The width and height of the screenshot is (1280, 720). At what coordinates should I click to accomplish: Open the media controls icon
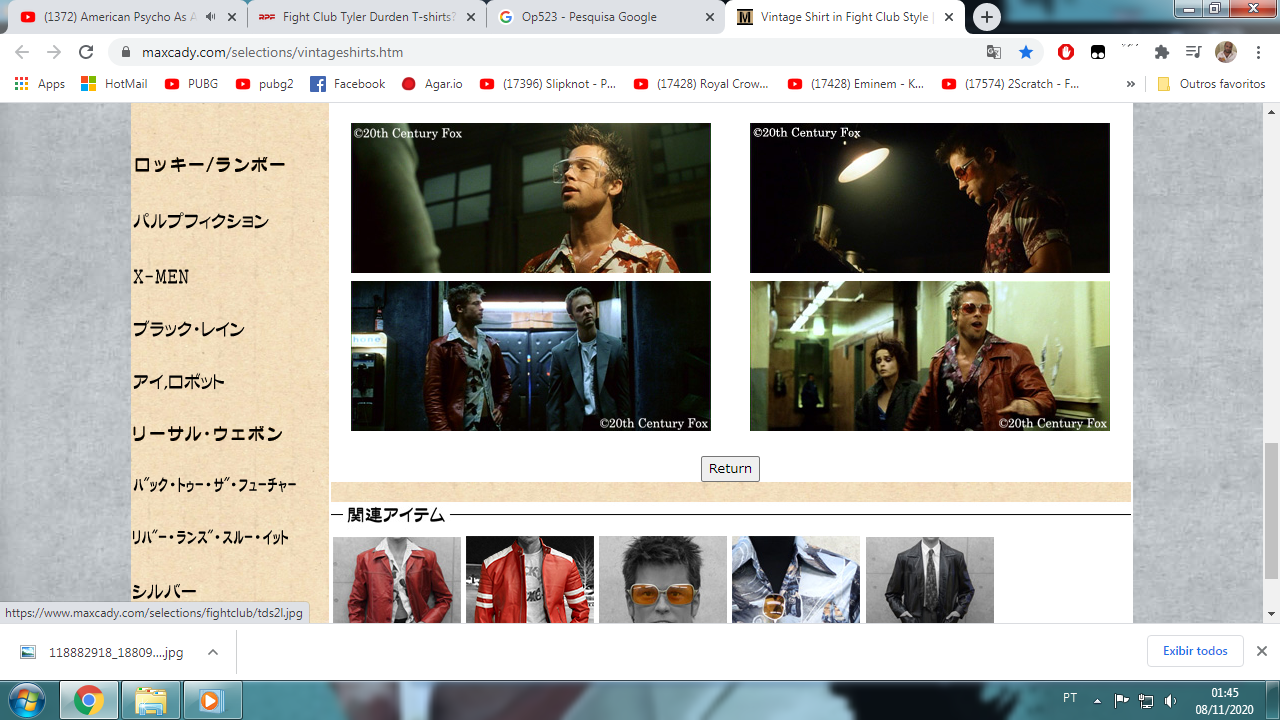point(1193,52)
